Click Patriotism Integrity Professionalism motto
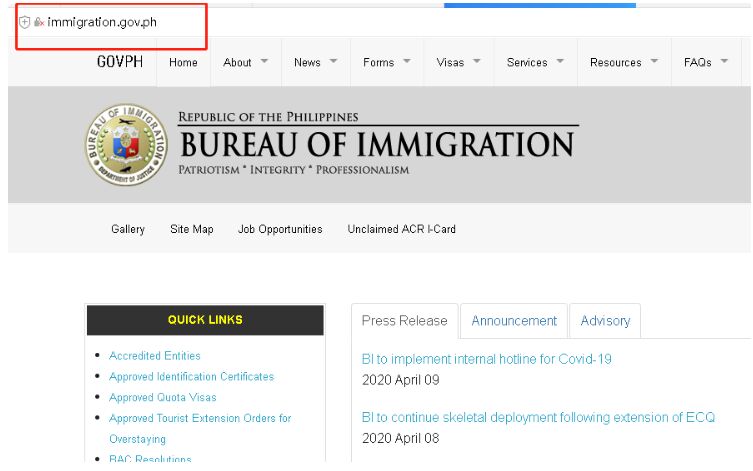The image size is (753, 471). coord(294,170)
